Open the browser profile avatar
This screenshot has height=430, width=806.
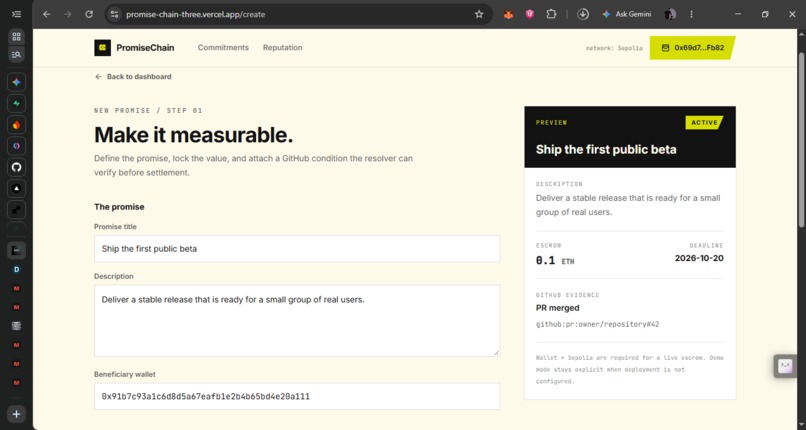(x=670, y=14)
